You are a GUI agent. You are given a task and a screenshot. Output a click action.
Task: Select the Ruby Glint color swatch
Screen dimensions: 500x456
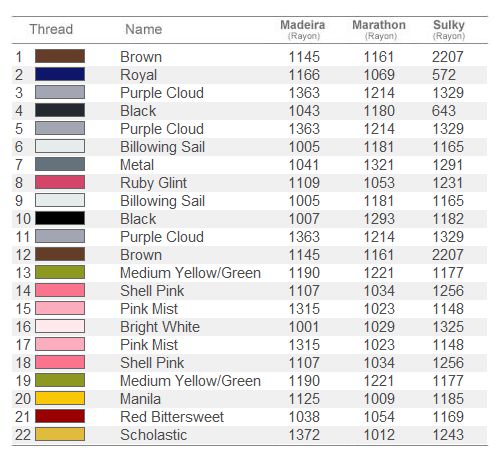tap(60, 182)
